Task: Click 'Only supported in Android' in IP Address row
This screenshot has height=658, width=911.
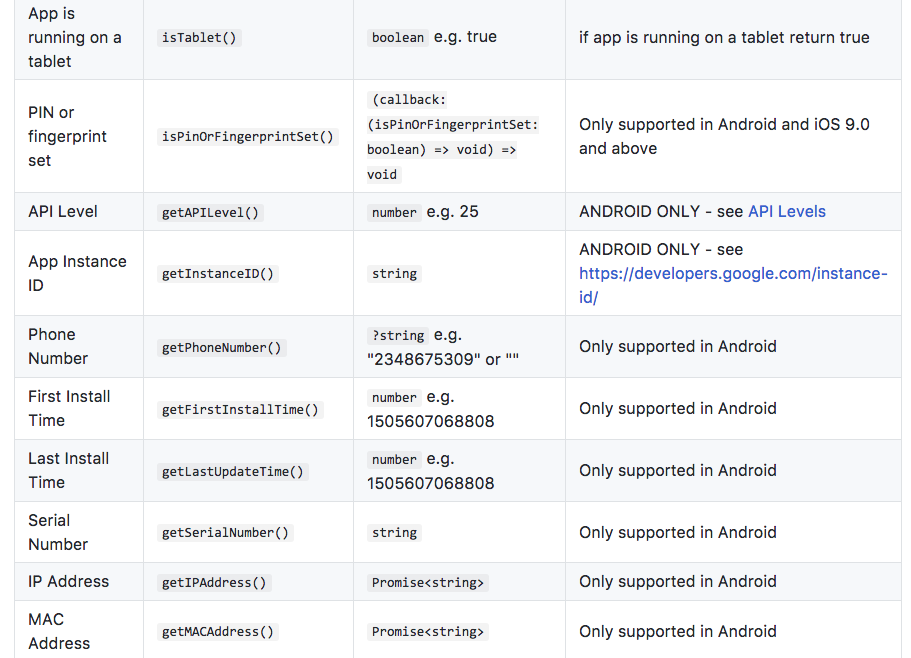Action: pos(677,582)
